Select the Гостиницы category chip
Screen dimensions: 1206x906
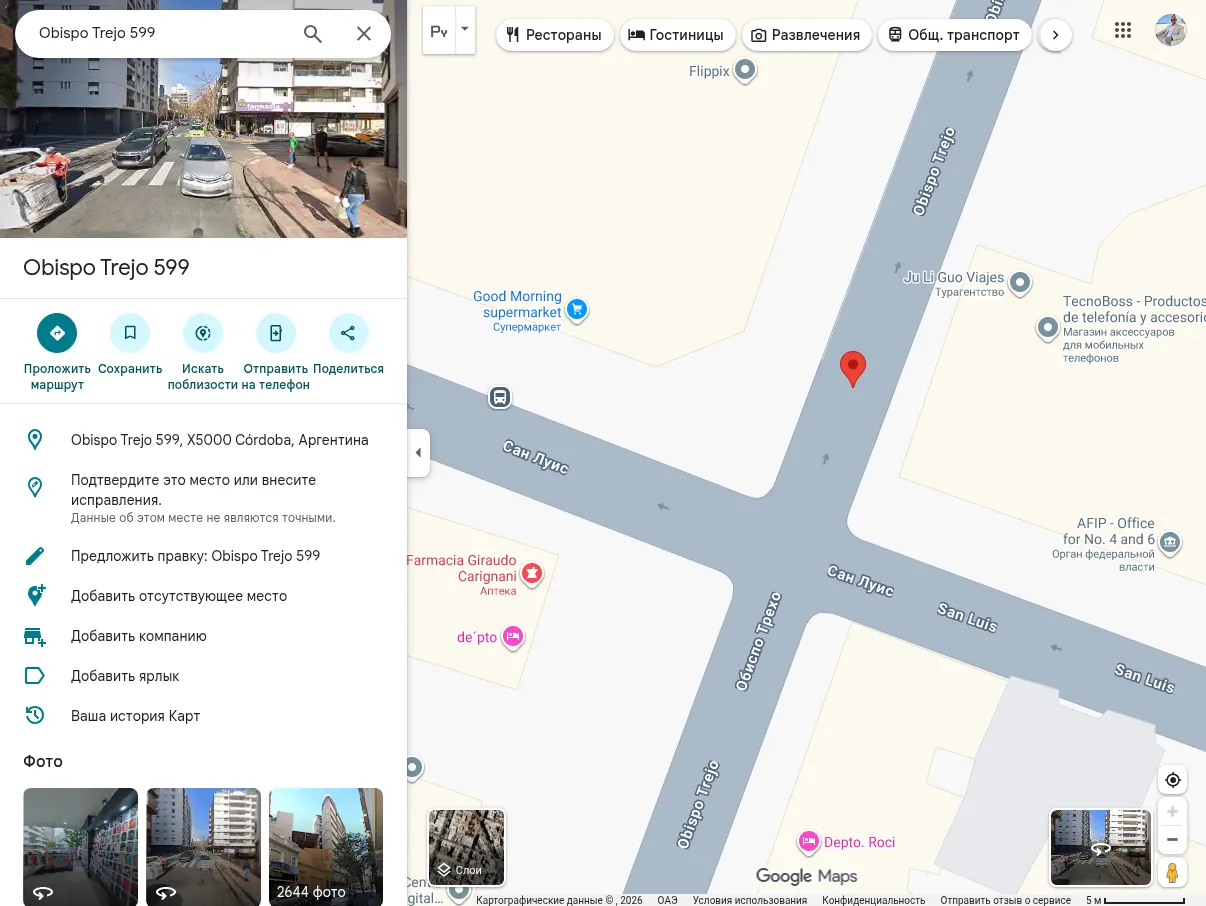pos(677,35)
